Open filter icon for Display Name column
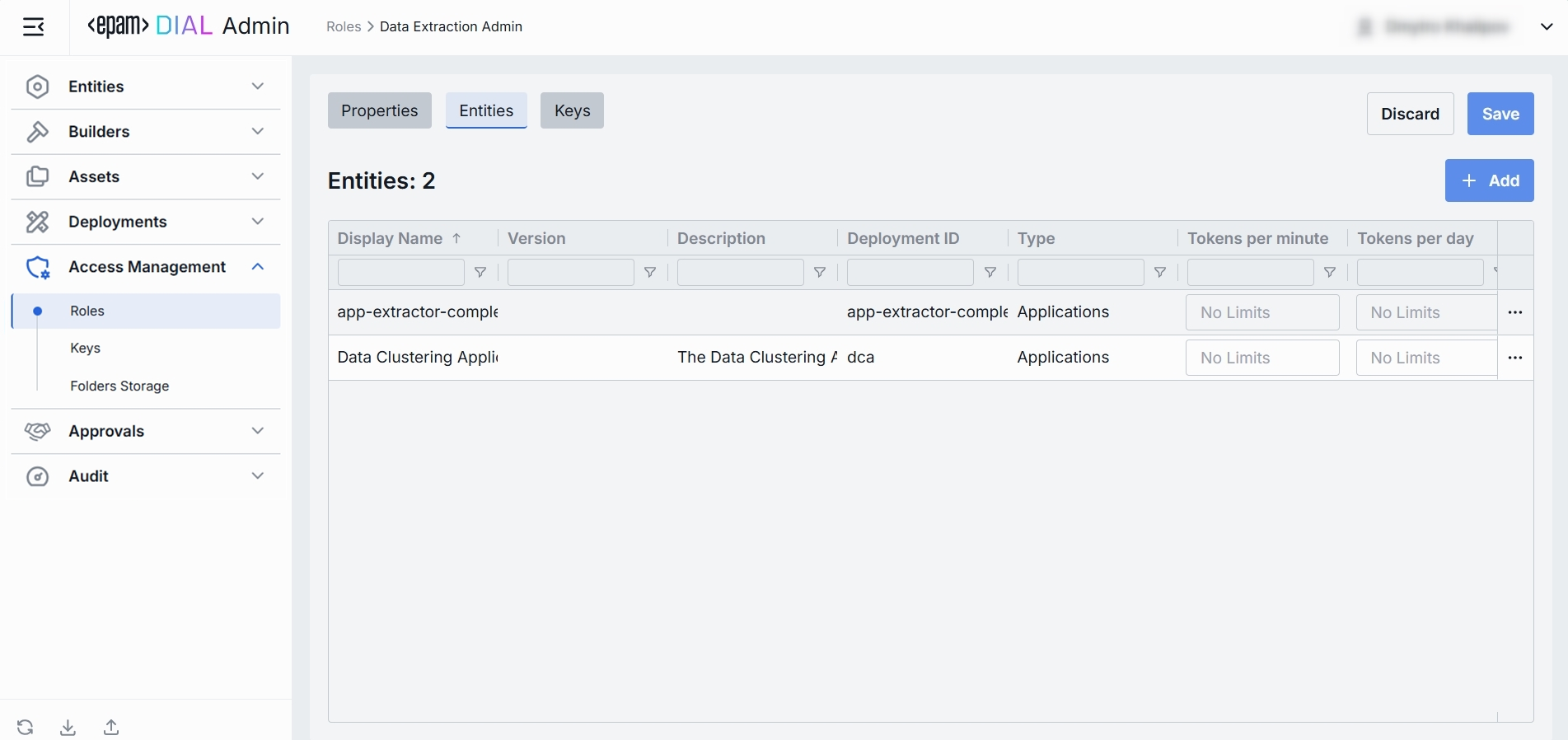The image size is (1568, 740). [480, 273]
